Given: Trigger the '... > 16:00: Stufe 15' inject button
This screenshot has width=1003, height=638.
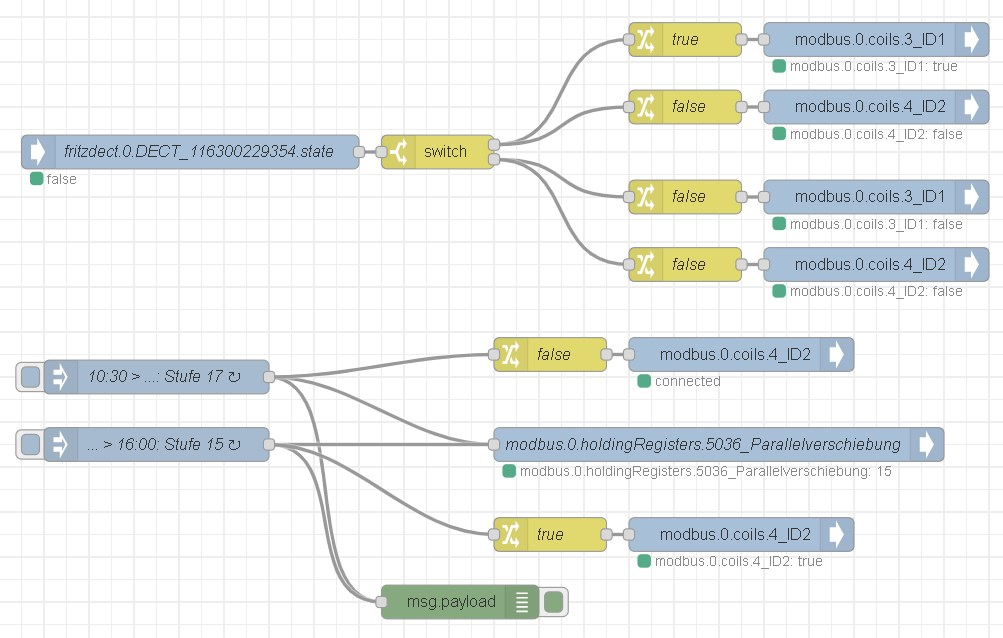Looking at the screenshot, I should 30,444.
